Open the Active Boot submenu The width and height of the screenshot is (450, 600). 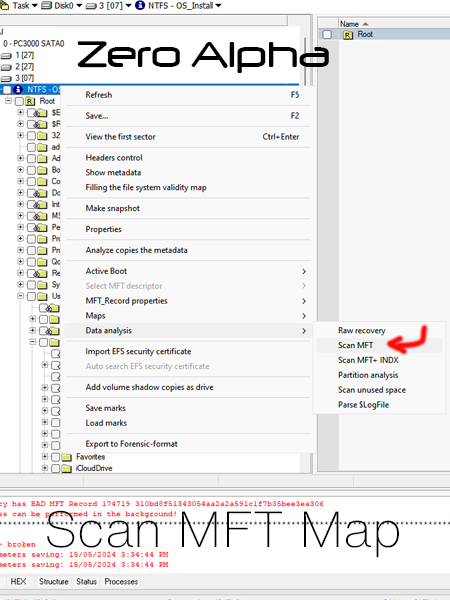pyautogui.click(x=188, y=271)
